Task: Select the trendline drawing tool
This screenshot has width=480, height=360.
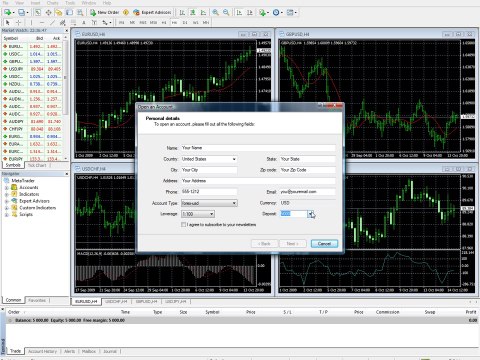Action: (x=52, y=22)
